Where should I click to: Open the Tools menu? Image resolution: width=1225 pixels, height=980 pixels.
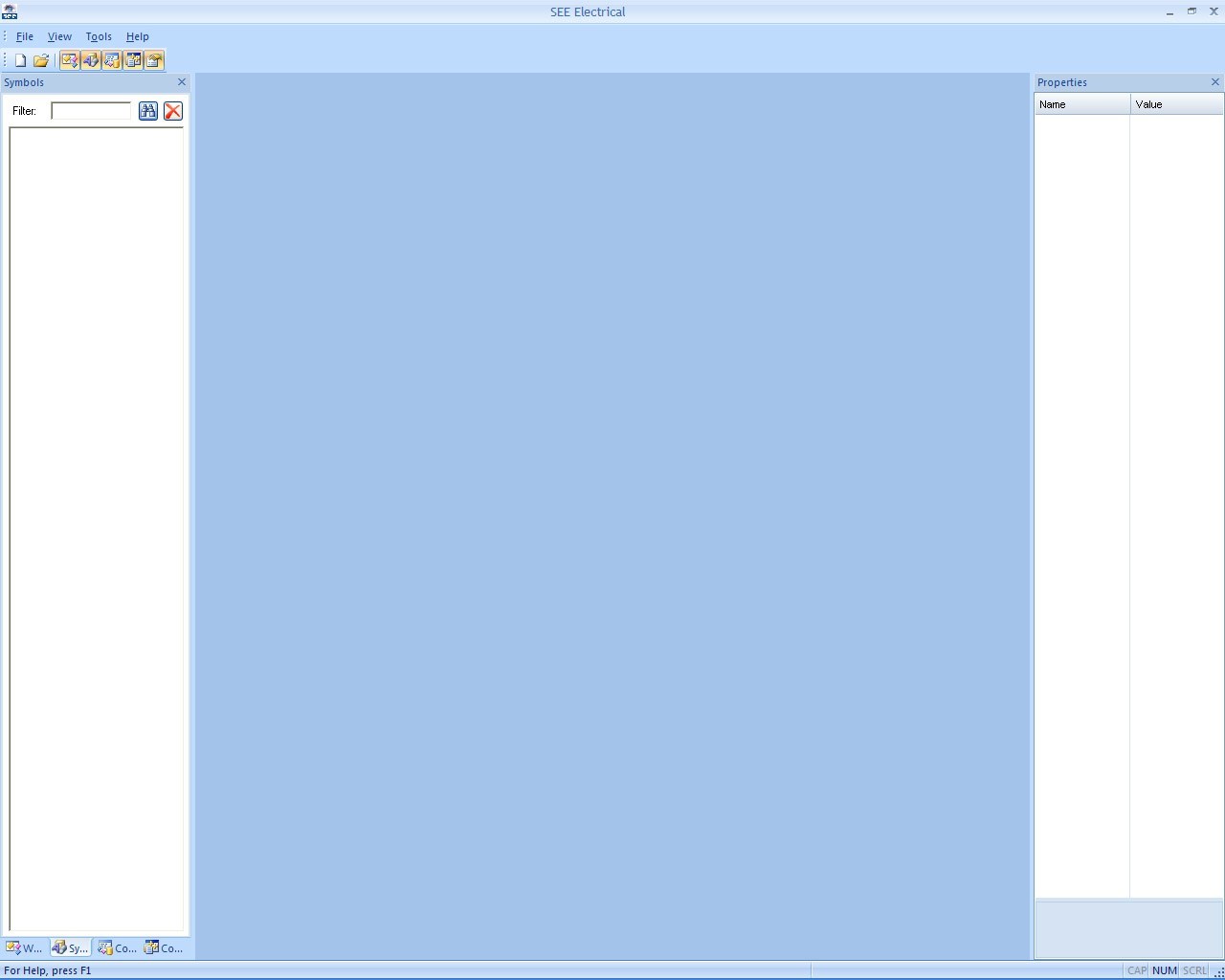99,36
